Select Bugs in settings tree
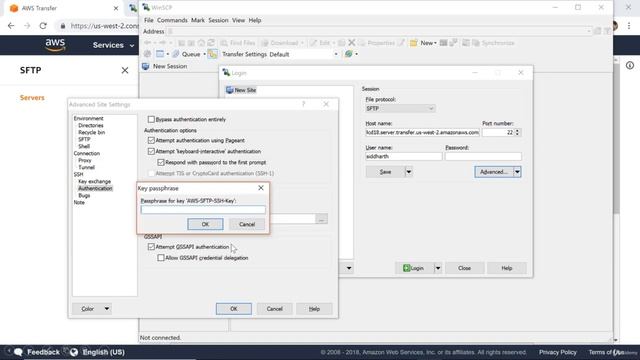Screen dimensions: 640x360 pyautogui.click(x=84, y=195)
